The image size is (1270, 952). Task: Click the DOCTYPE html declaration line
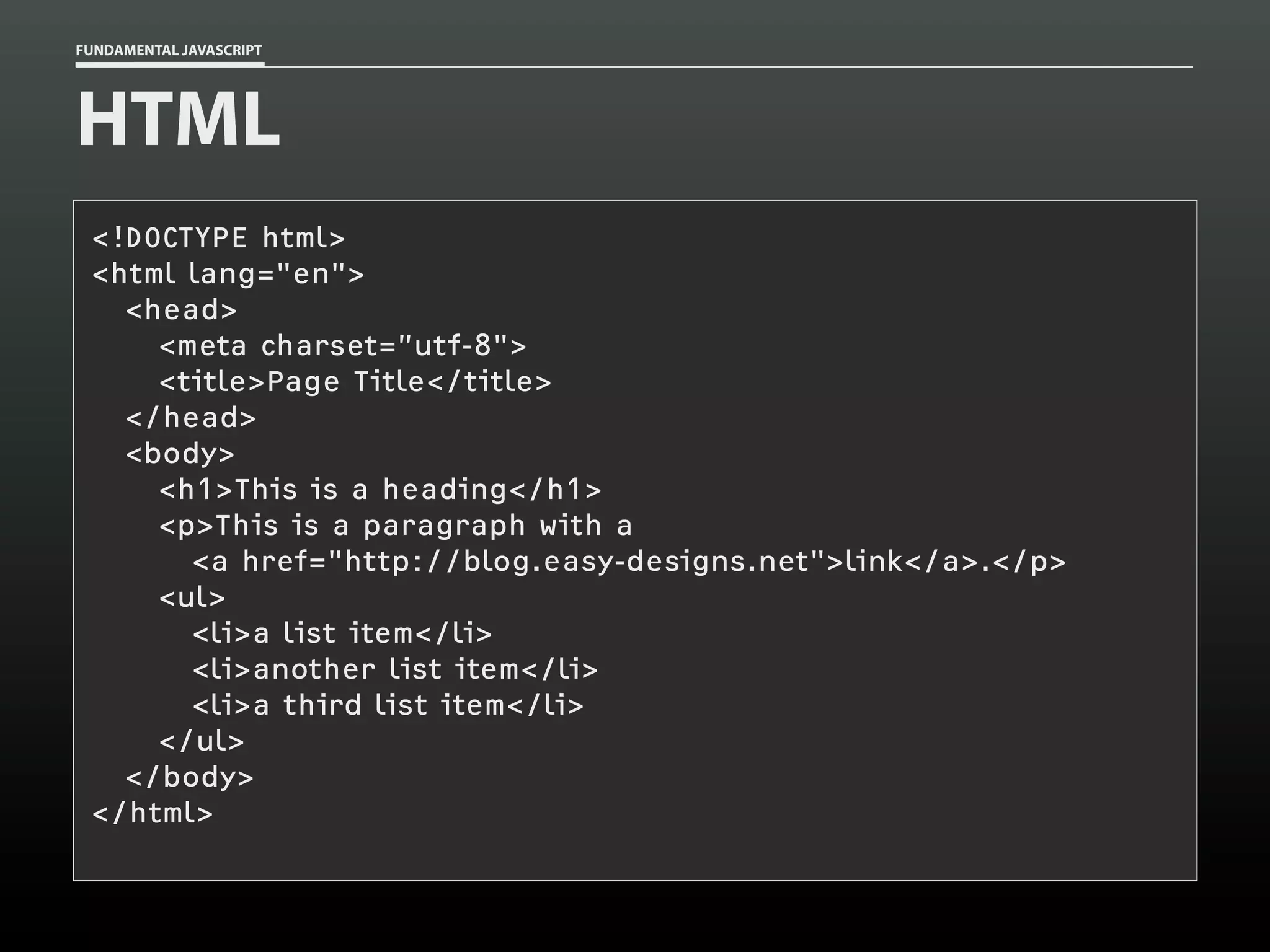click(x=218, y=238)
